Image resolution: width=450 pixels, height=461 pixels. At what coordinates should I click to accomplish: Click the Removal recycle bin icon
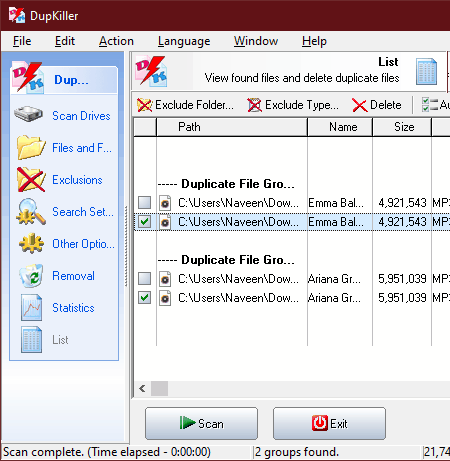click(x=31, y=275)
